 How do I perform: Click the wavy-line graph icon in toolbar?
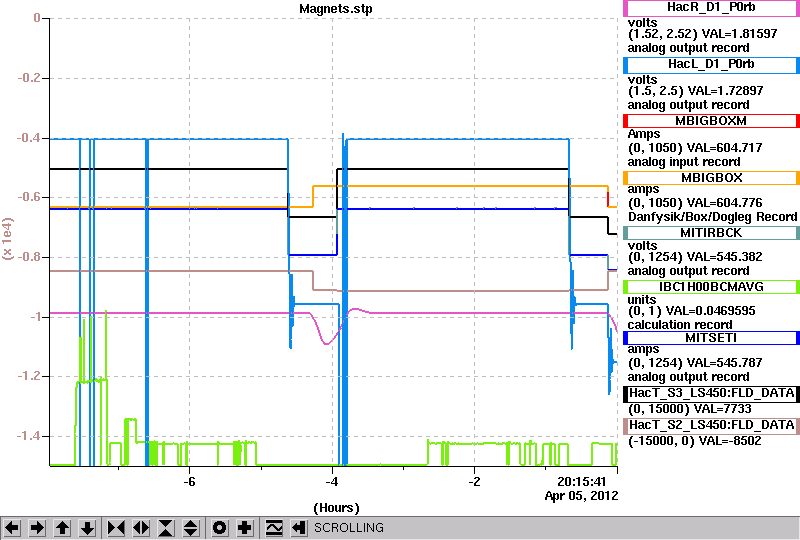pyautogui.click(x=274, y=527)
